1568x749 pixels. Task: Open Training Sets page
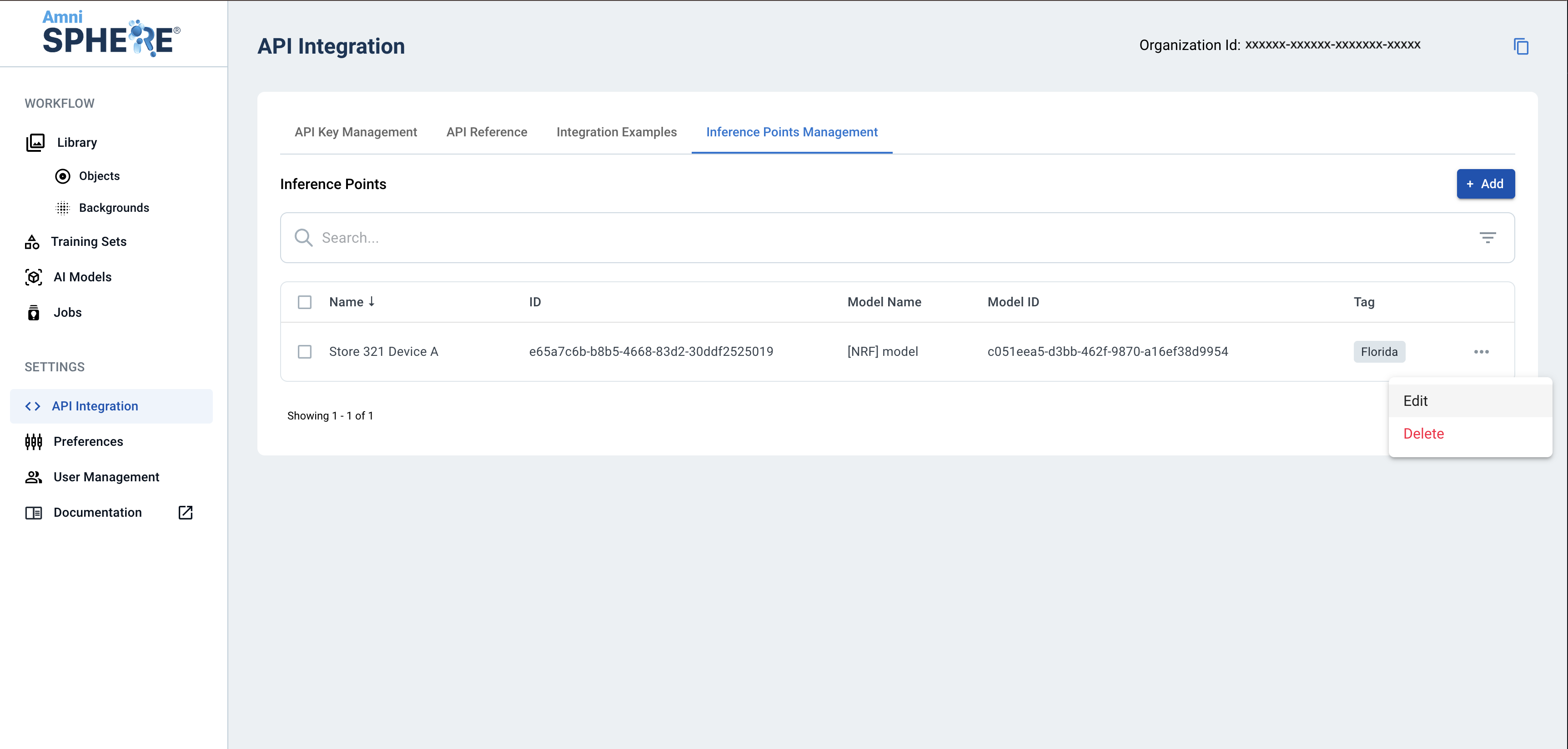pos(89,241)
